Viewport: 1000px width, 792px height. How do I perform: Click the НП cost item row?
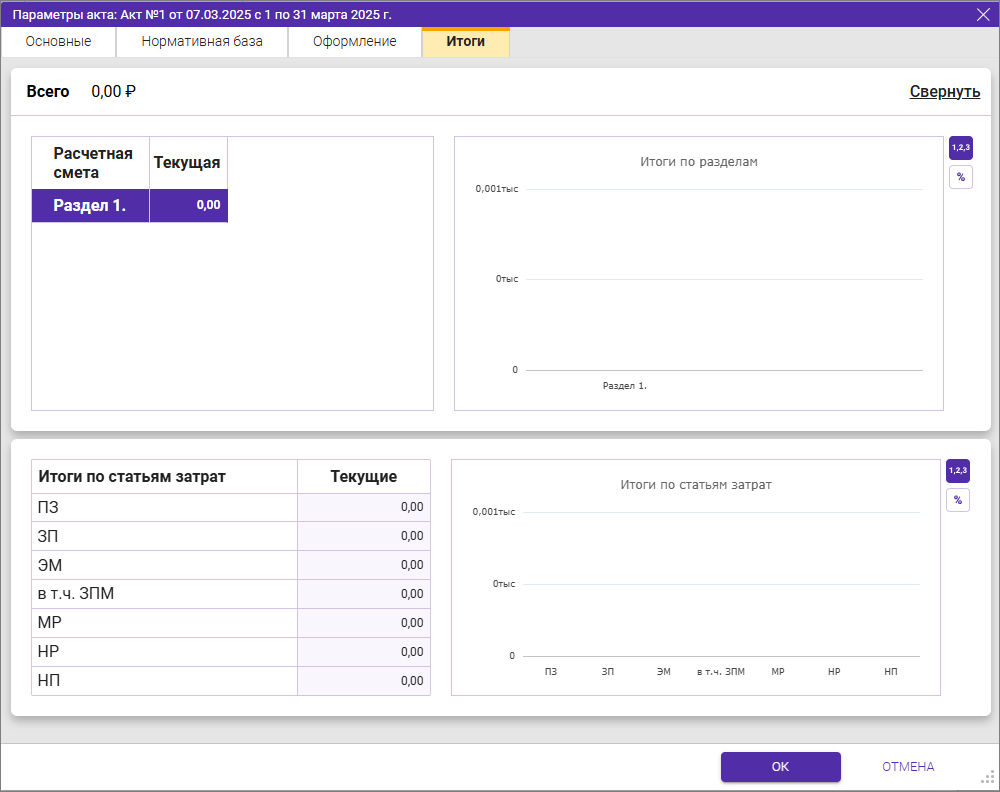click(x=164, y=681)
